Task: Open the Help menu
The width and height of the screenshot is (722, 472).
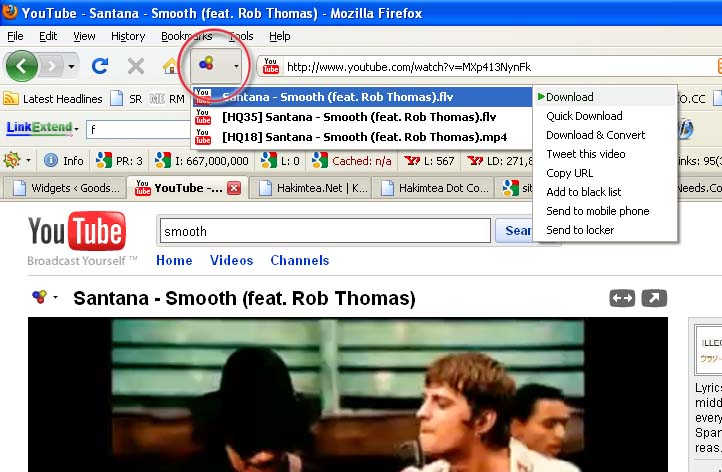Action: point(279,36)
